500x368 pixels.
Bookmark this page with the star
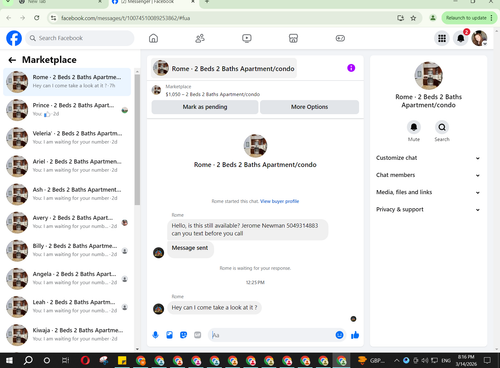tap(413, 18)
